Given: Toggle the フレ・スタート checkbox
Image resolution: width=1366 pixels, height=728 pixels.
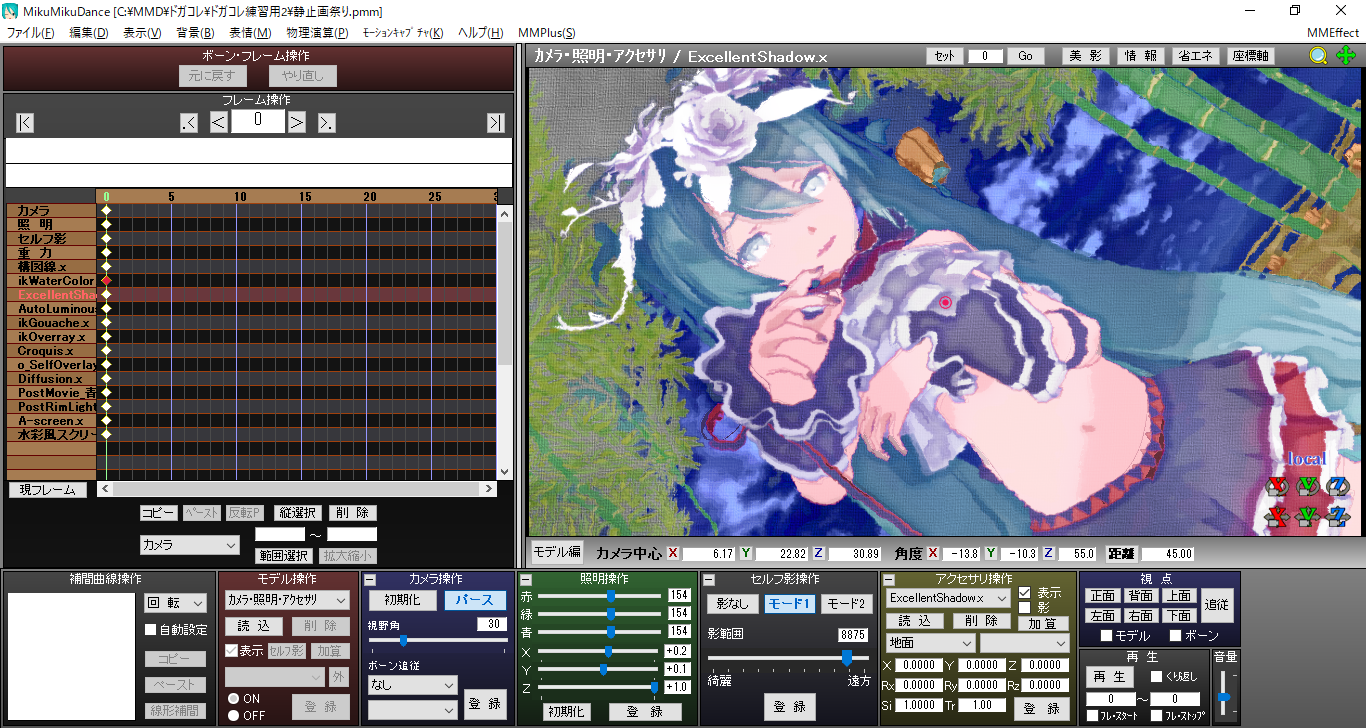Looking at the screenshot, I should 1092,715.
